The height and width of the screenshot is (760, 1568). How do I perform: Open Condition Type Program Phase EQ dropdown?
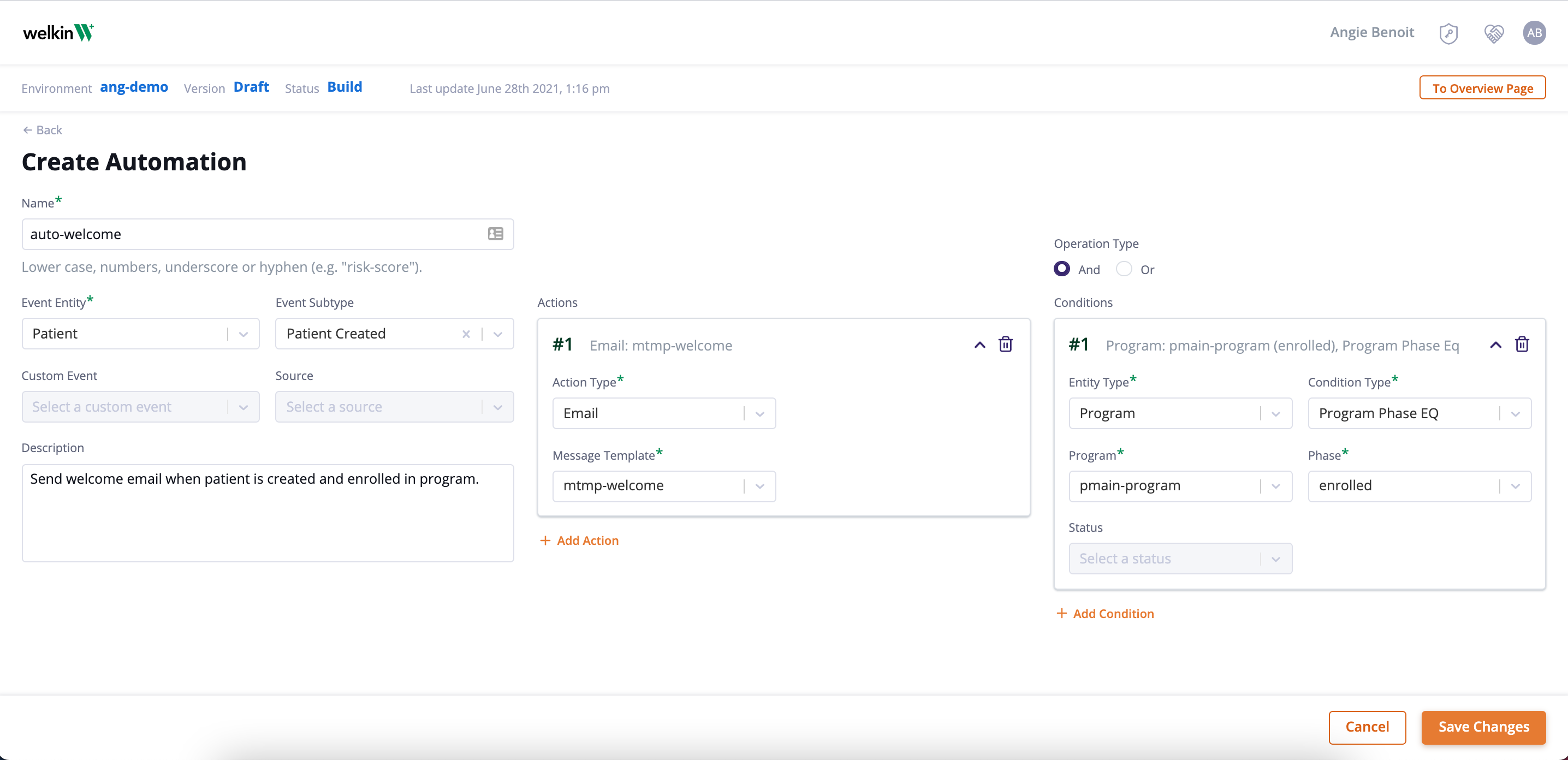click(1419, 413)
